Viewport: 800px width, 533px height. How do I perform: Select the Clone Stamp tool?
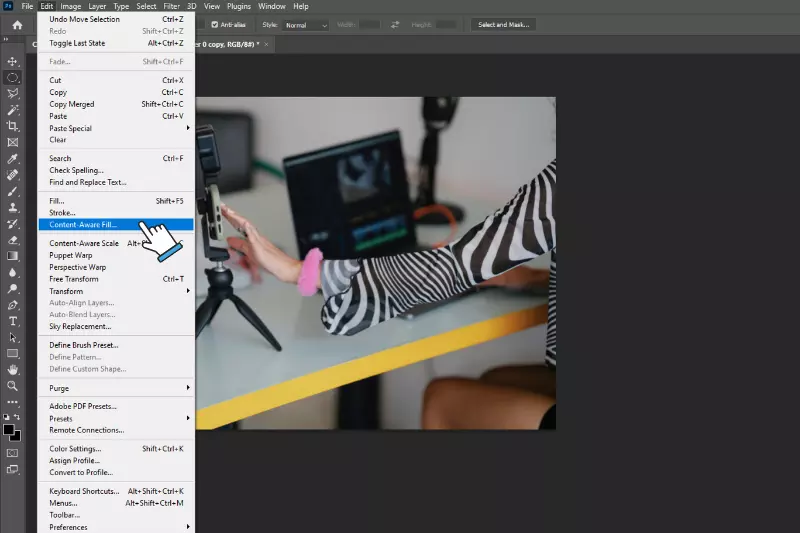[12, 208]
